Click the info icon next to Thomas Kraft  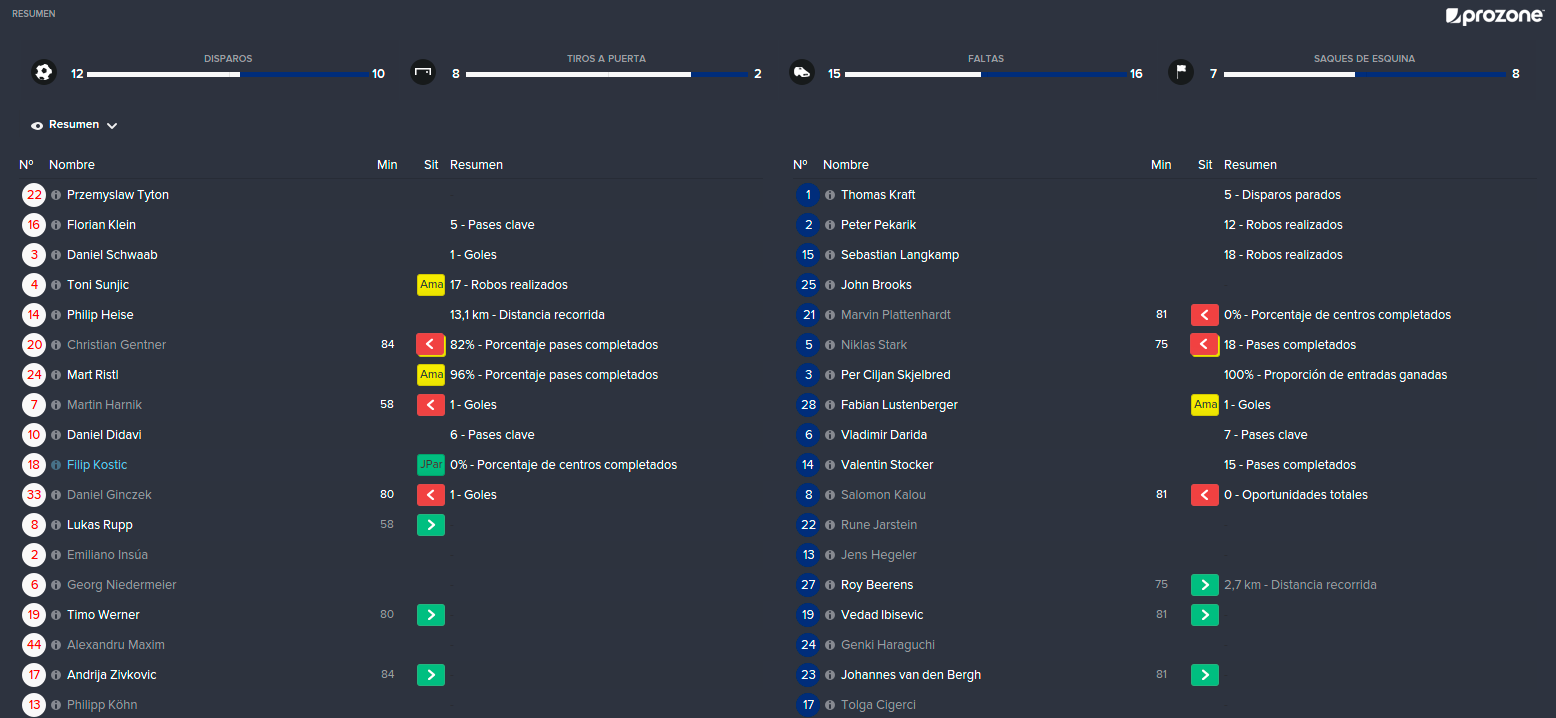point(830,195)
